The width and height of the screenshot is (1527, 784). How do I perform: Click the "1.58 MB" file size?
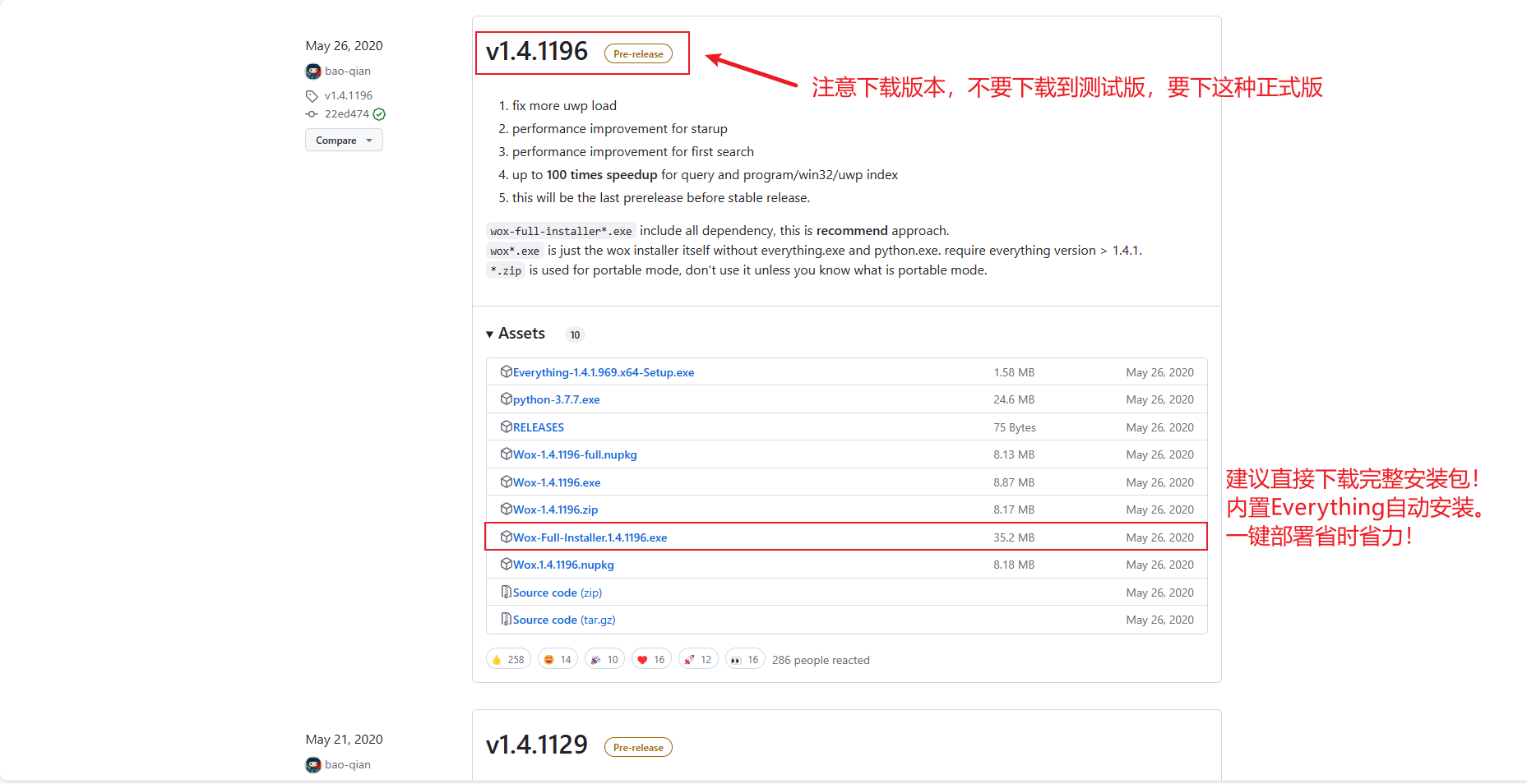1014,372
